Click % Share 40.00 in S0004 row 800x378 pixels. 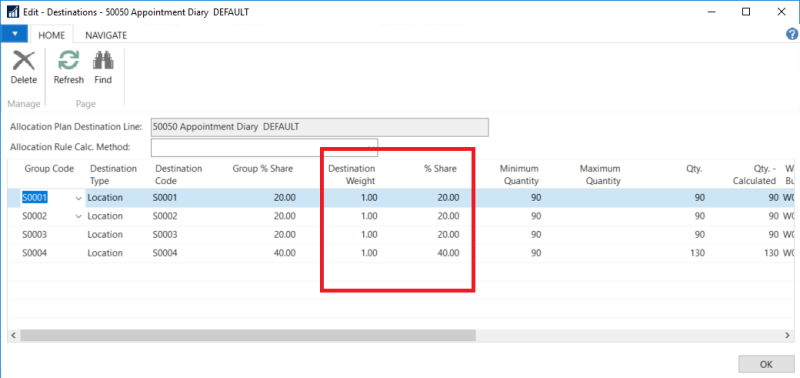448,253
